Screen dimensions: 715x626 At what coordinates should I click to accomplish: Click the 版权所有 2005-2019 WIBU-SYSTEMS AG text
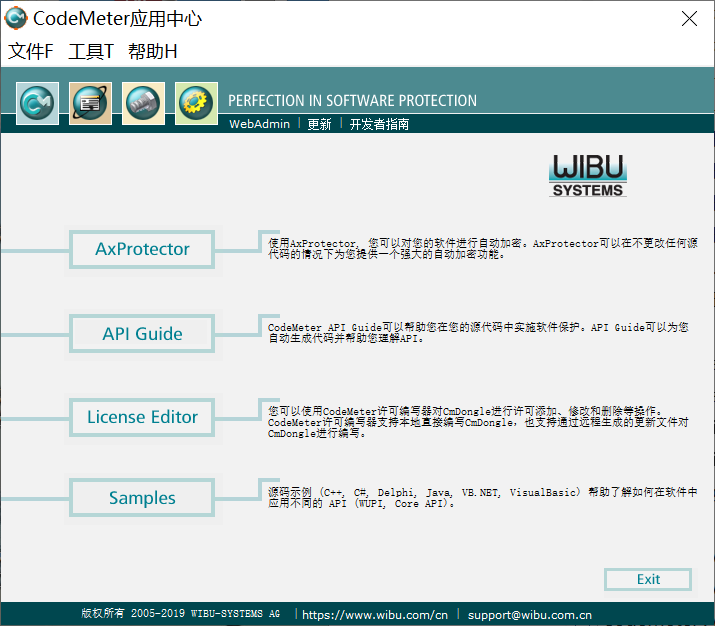(x=181, y=614)
